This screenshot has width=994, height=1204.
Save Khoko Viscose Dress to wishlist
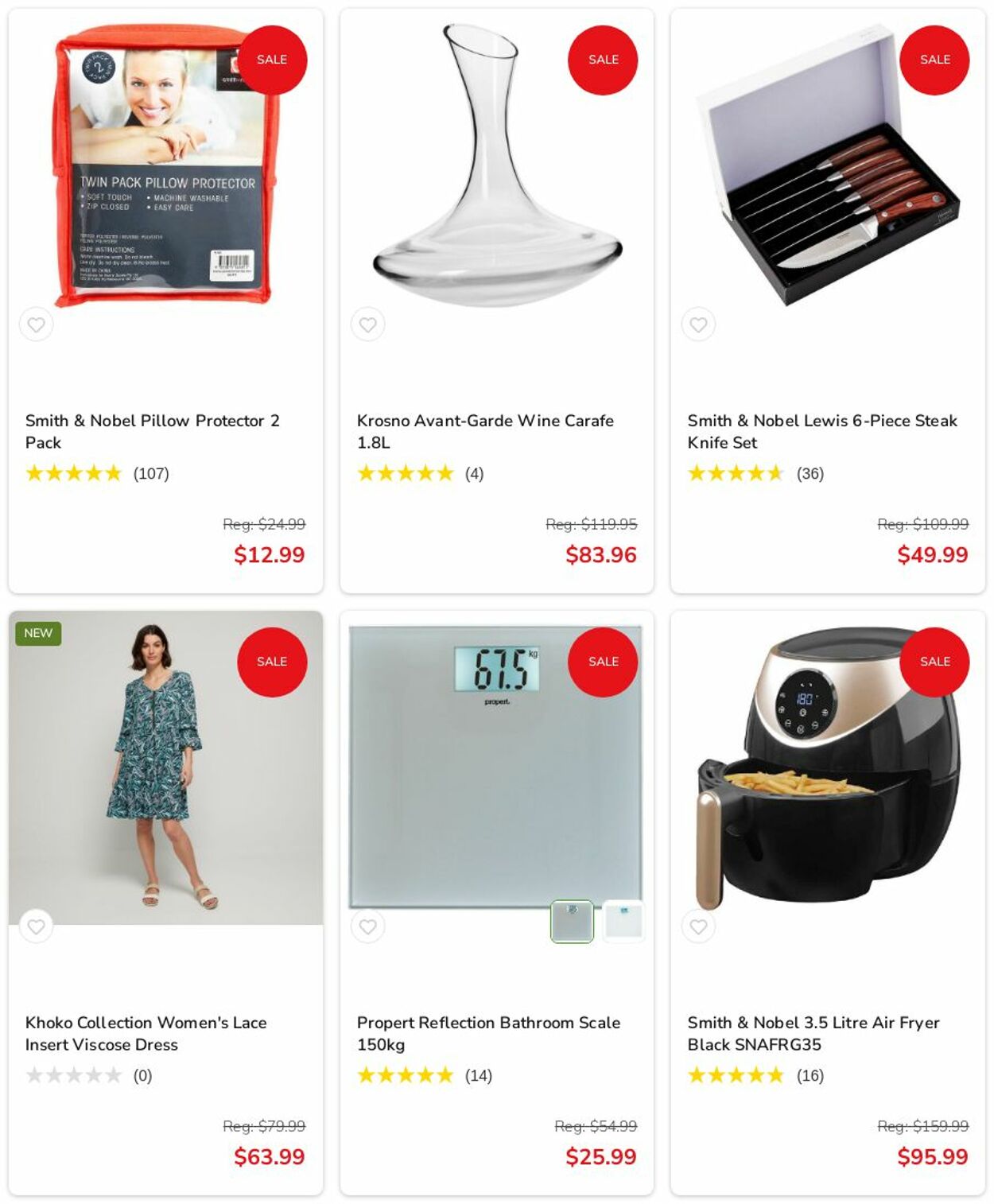[37, 926]
